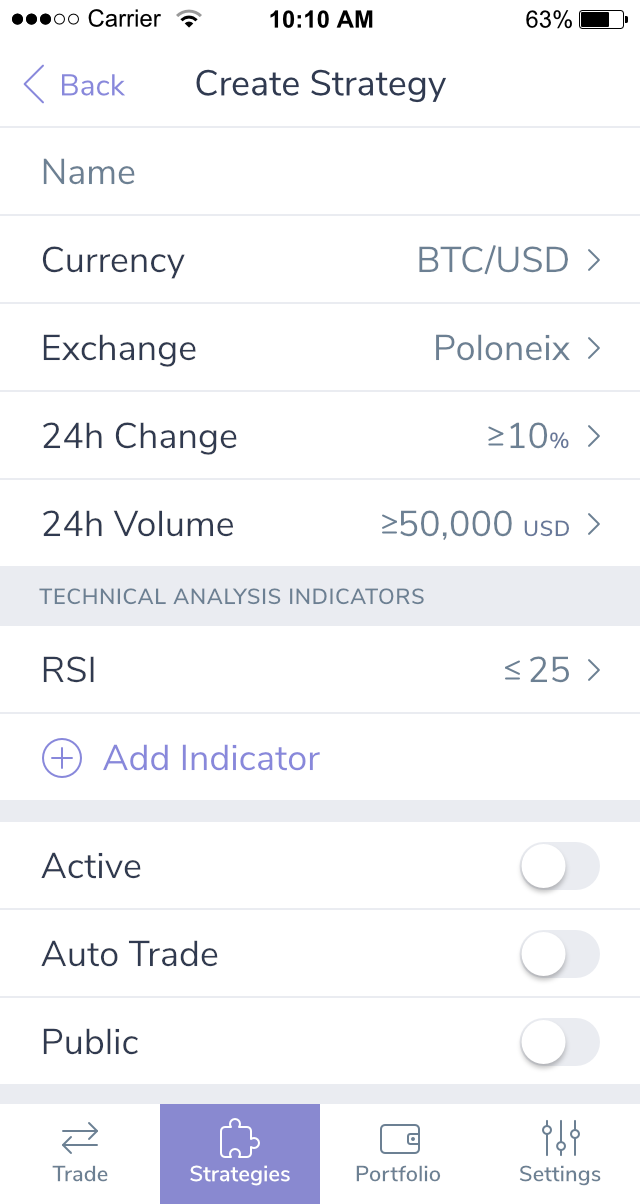
Task: Go to the Trade tab label
Action: [80, 1174]
